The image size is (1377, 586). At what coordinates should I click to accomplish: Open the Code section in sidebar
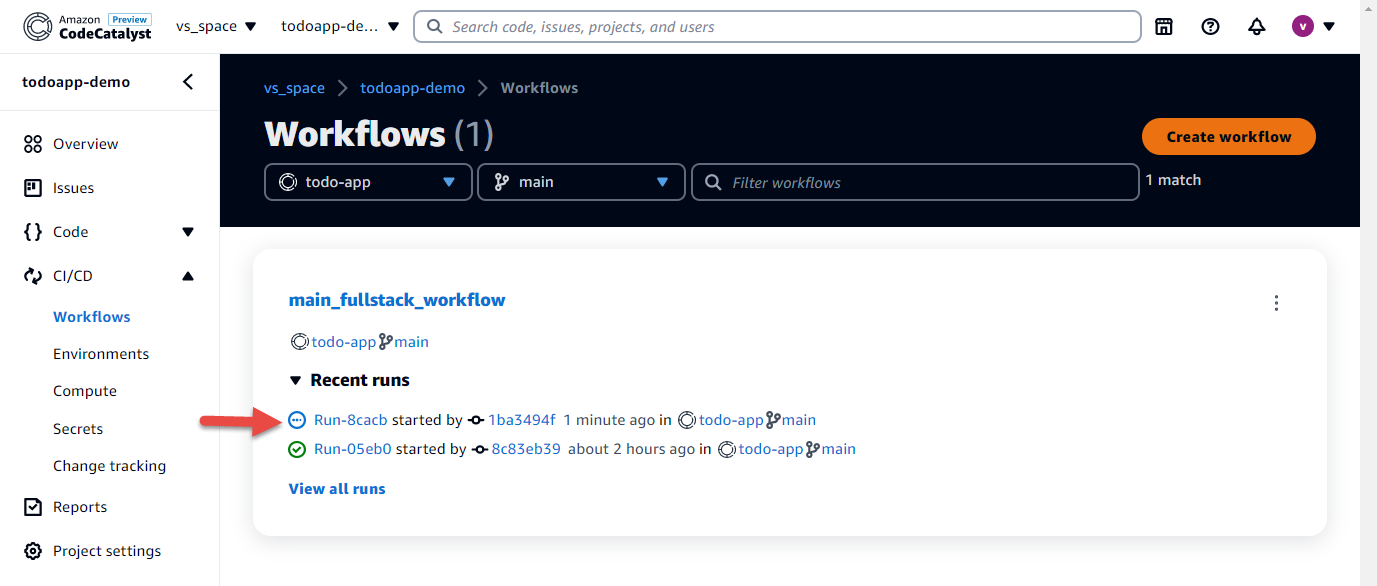point(70,232)
